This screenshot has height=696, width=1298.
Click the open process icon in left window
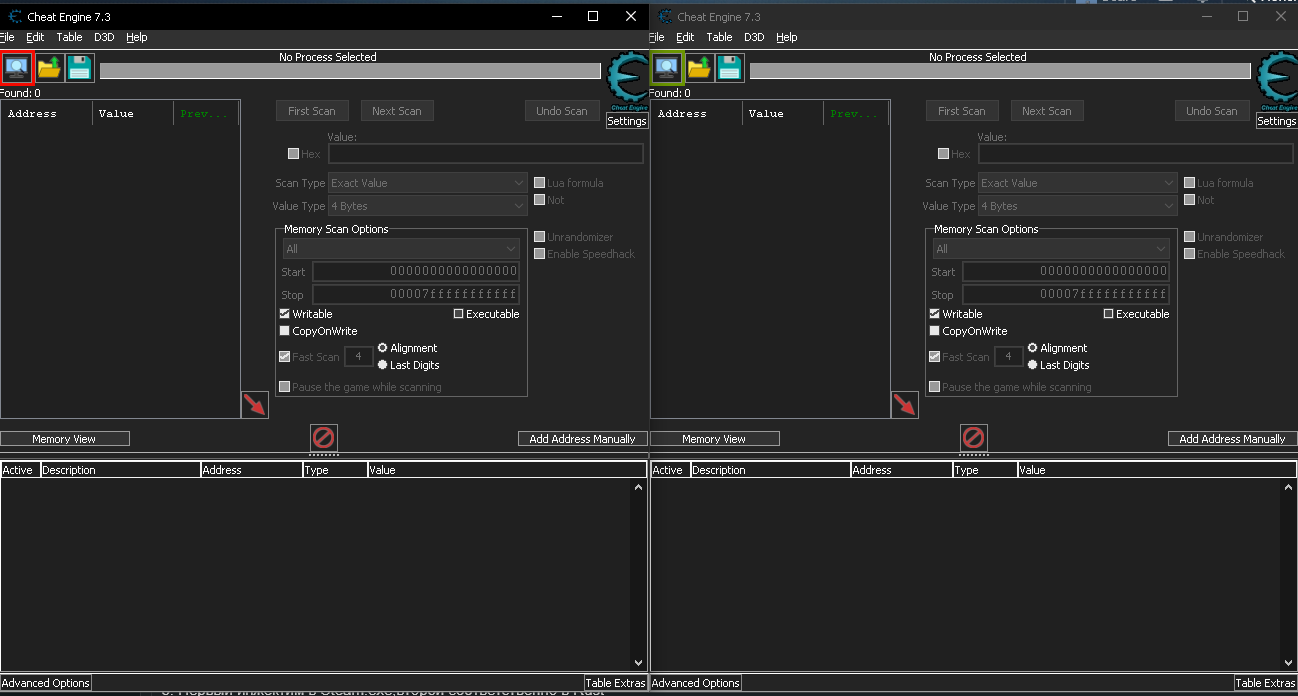17,68
